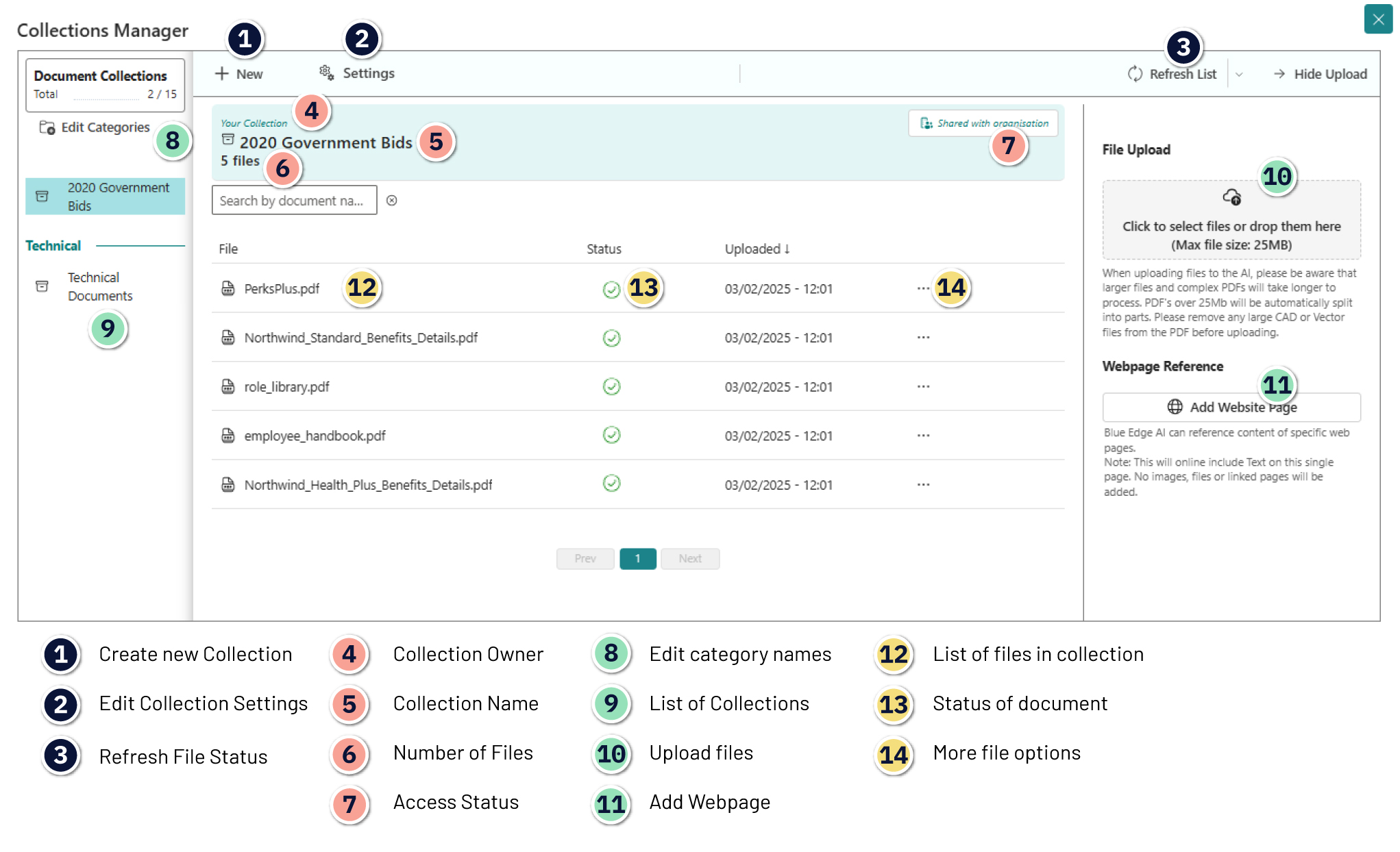Click the Edit Categories folder icon
This screenshot has height=852, width=1400.
tap(47, 127)
